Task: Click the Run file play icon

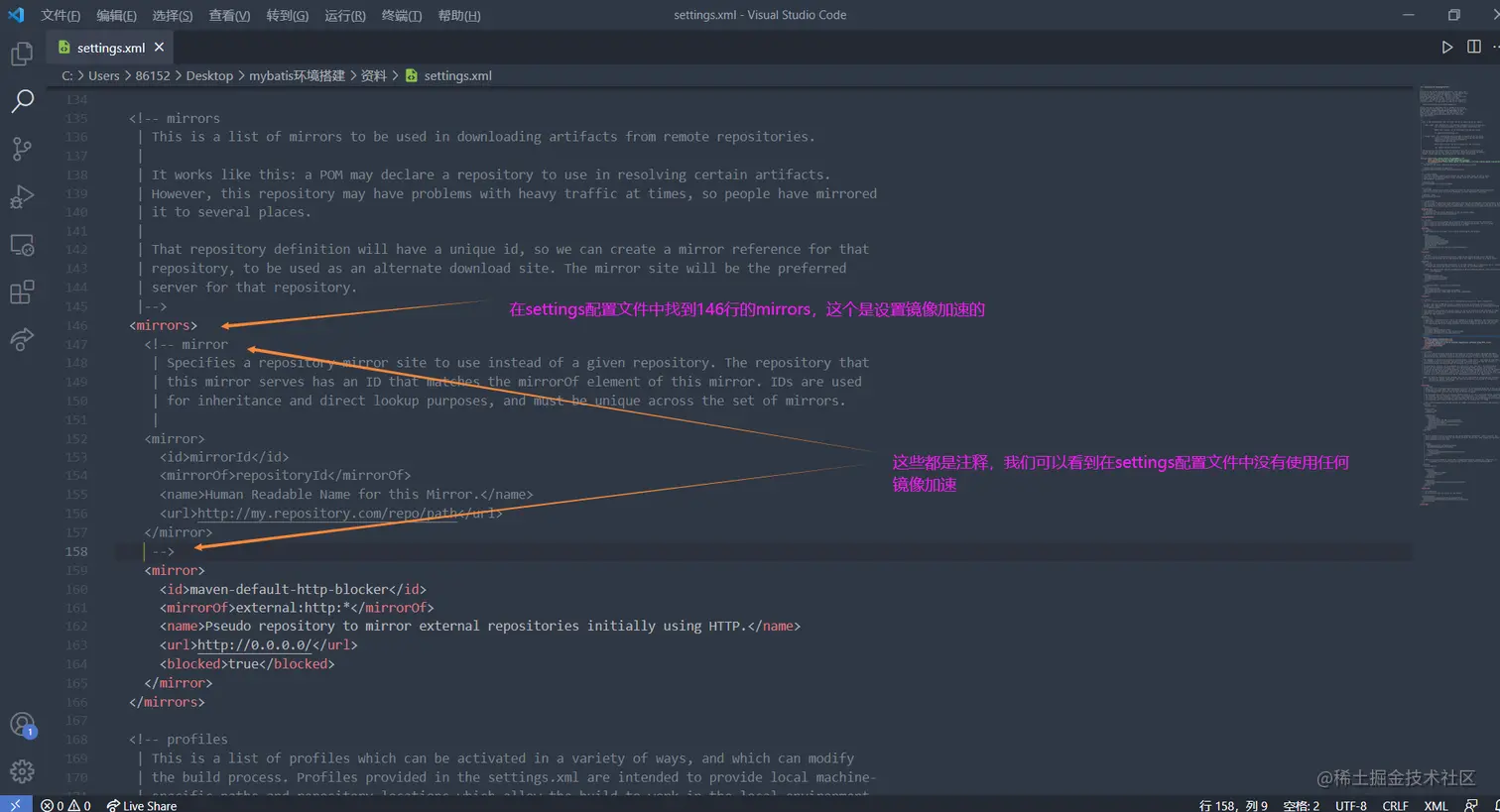Action: (x=1446, y=47)
